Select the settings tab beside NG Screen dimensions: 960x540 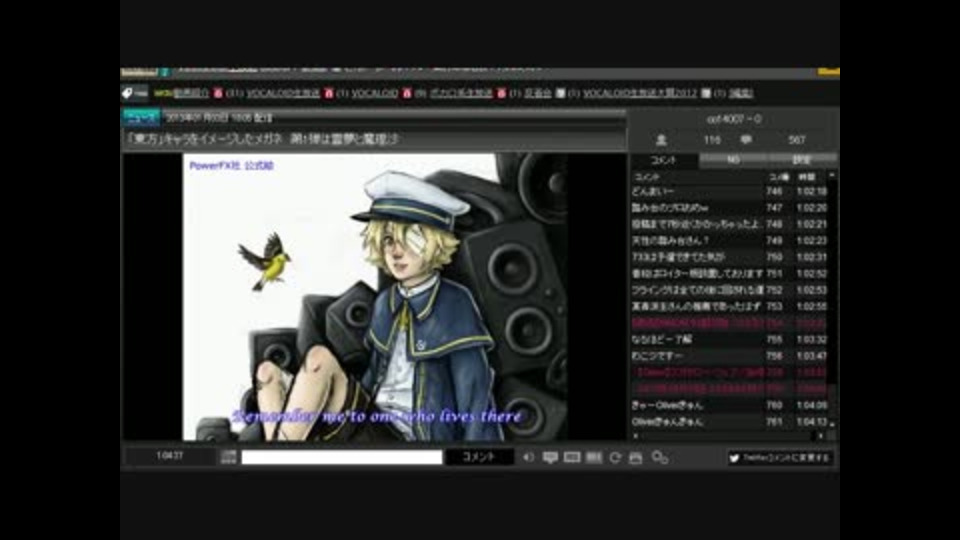[x=802, y=160]
